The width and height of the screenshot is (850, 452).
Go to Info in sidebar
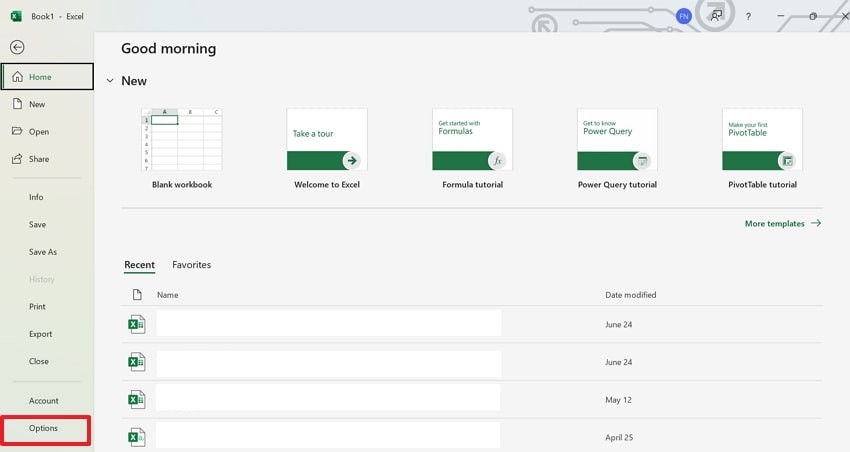point(36,197)
